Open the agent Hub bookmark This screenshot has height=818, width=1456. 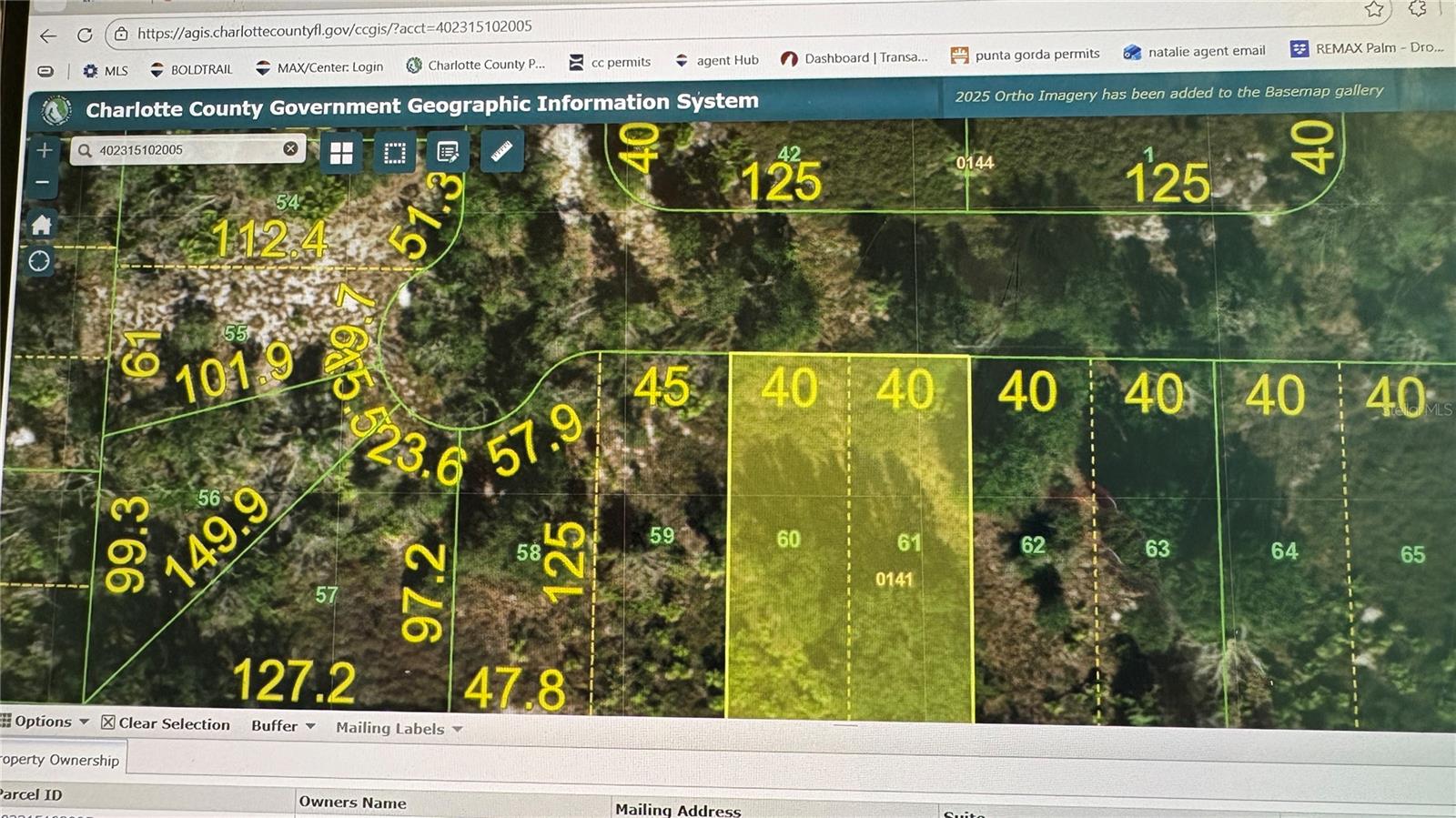pos(716,60)
